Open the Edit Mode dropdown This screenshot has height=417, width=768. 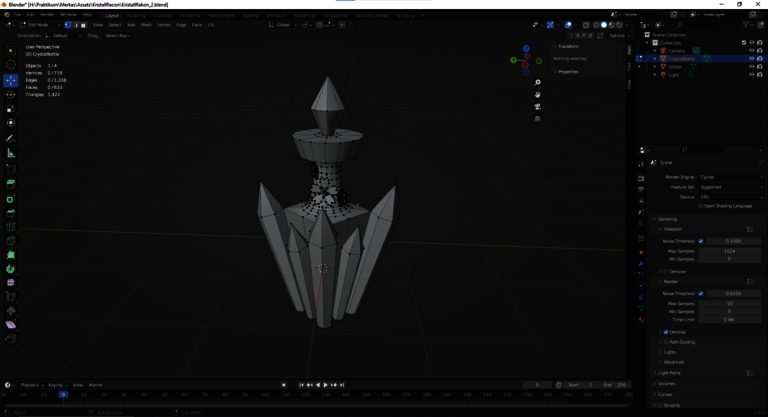tap(40, 25)
